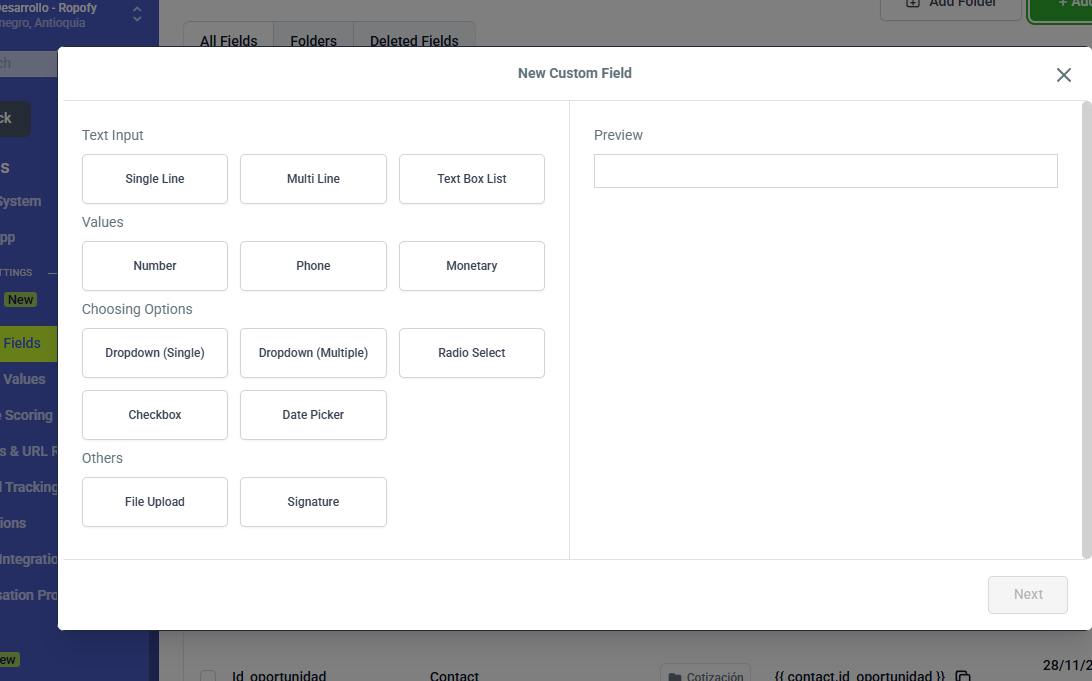The height and width of the screenshot is (681, 1092).
Task: Select the Radio Select field type
Action: (x=471, y=353)
